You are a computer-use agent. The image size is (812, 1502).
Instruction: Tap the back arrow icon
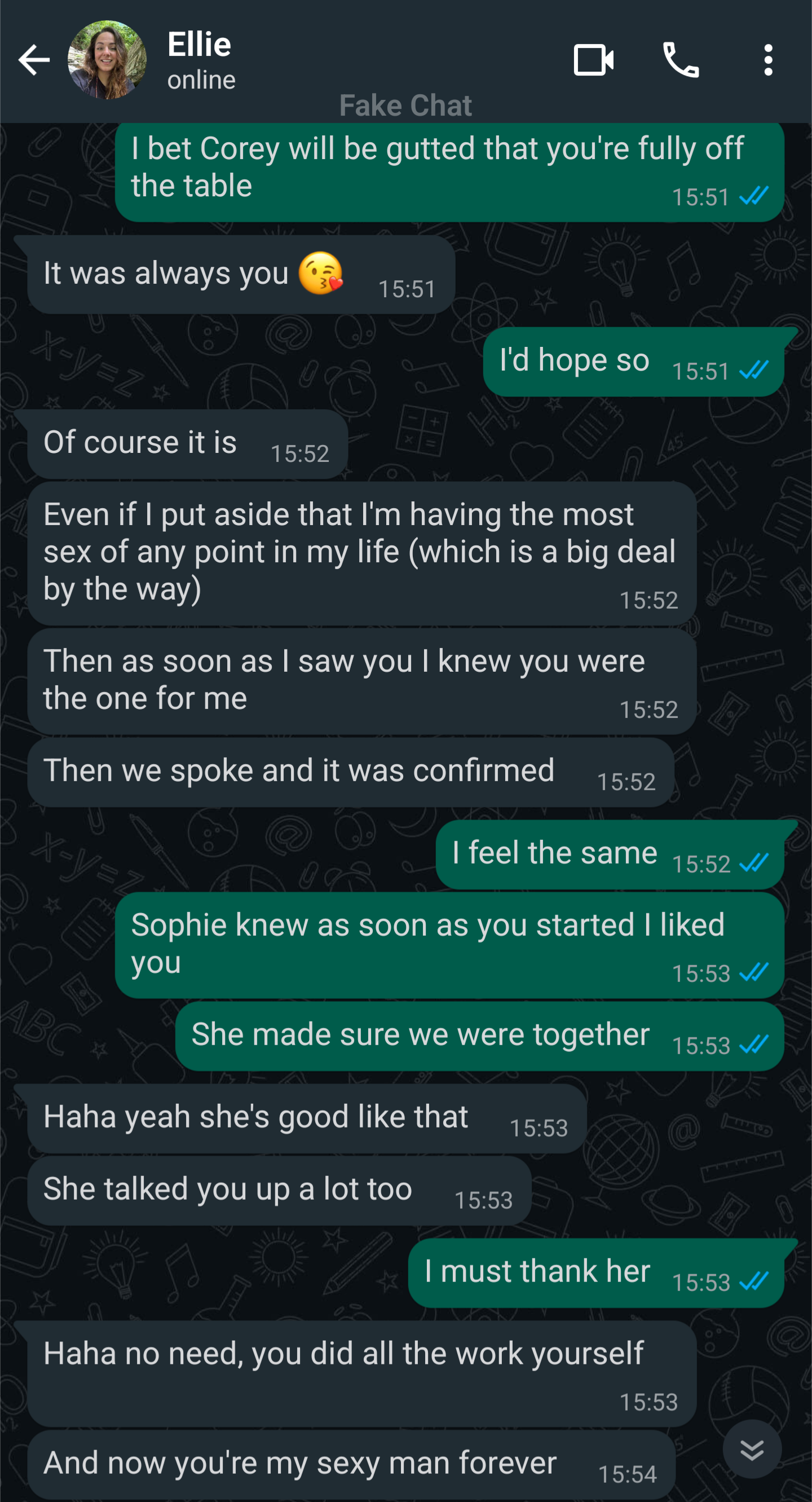34,60
